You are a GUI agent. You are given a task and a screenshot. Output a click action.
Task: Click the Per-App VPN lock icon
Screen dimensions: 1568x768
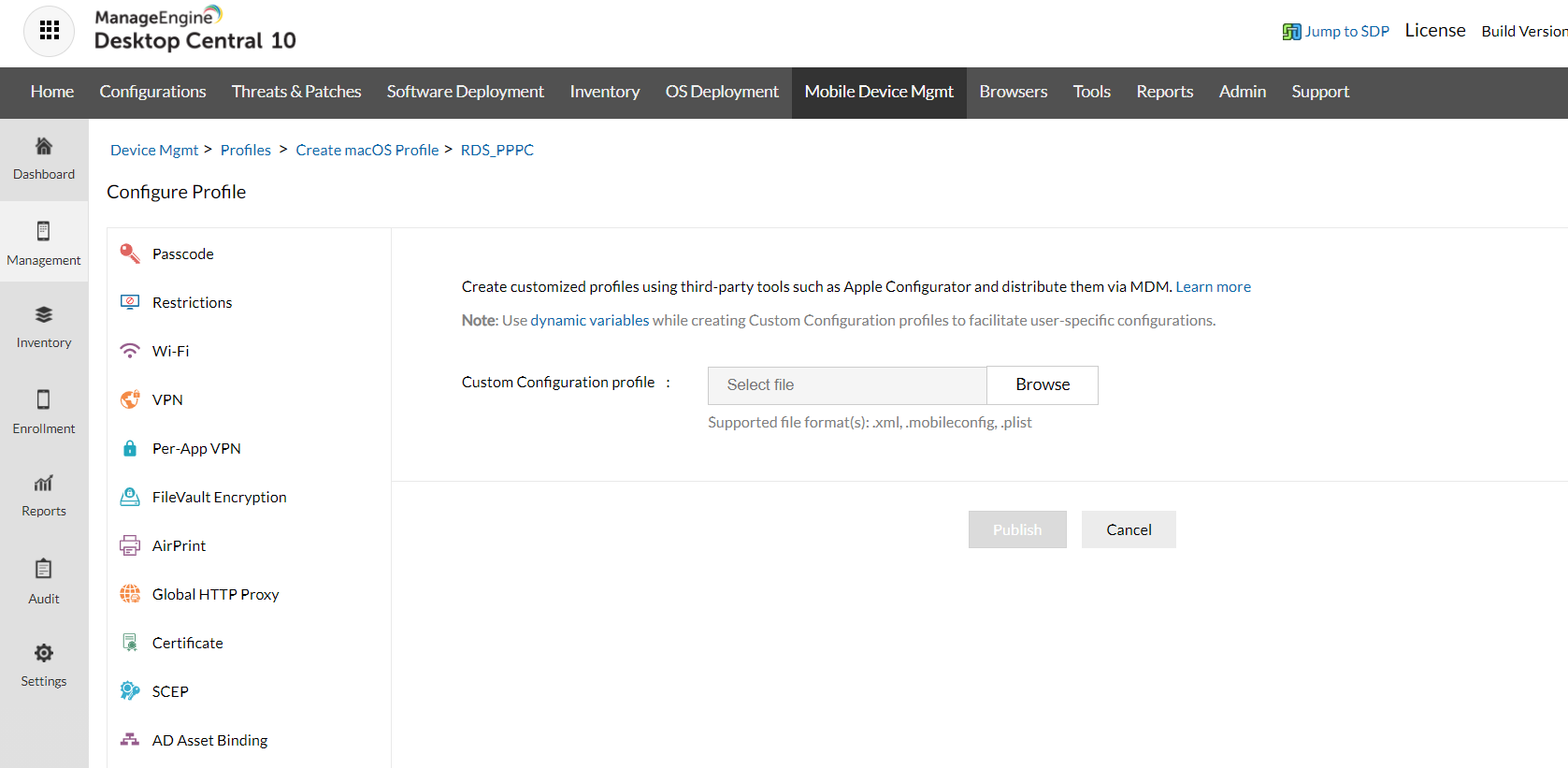(x=130, y=448)
